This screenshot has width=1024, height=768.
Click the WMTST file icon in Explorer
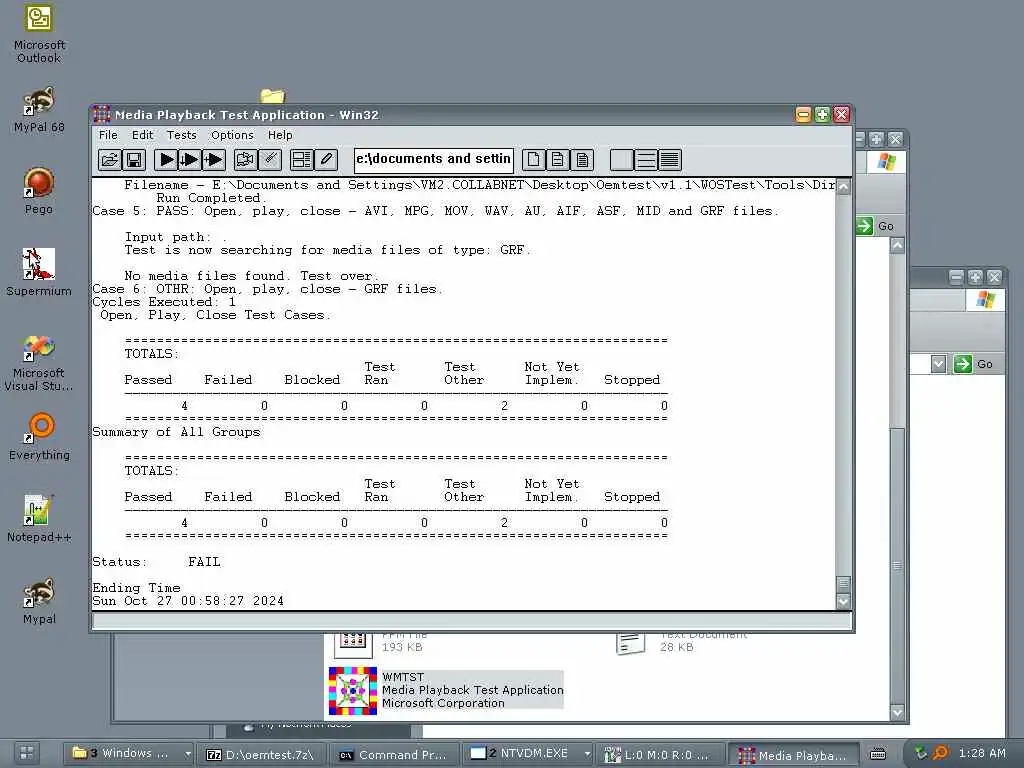pos(353,691)
